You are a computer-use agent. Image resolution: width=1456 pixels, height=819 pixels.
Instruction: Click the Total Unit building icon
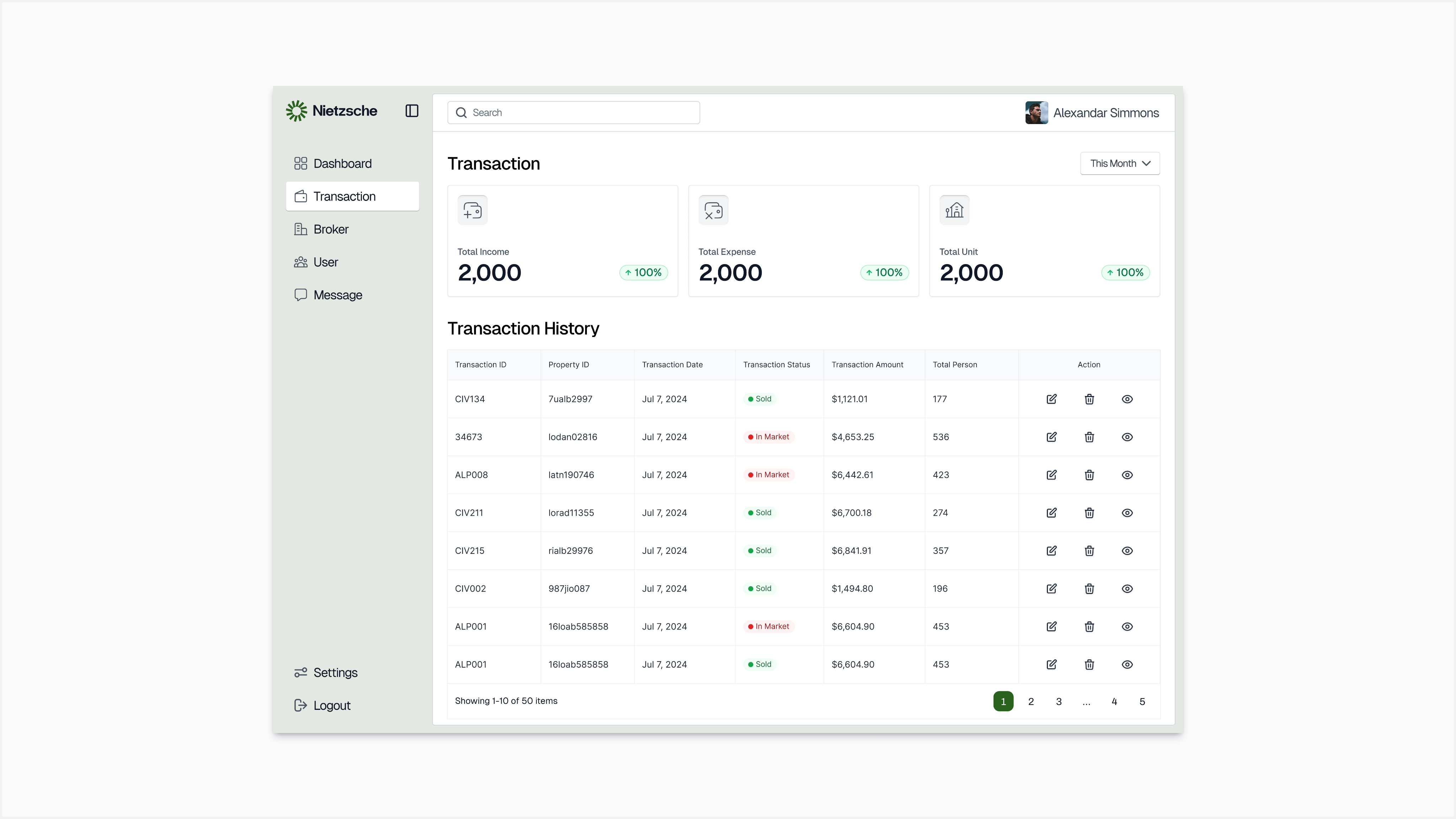pyautogui.click(x=954, y=210)
